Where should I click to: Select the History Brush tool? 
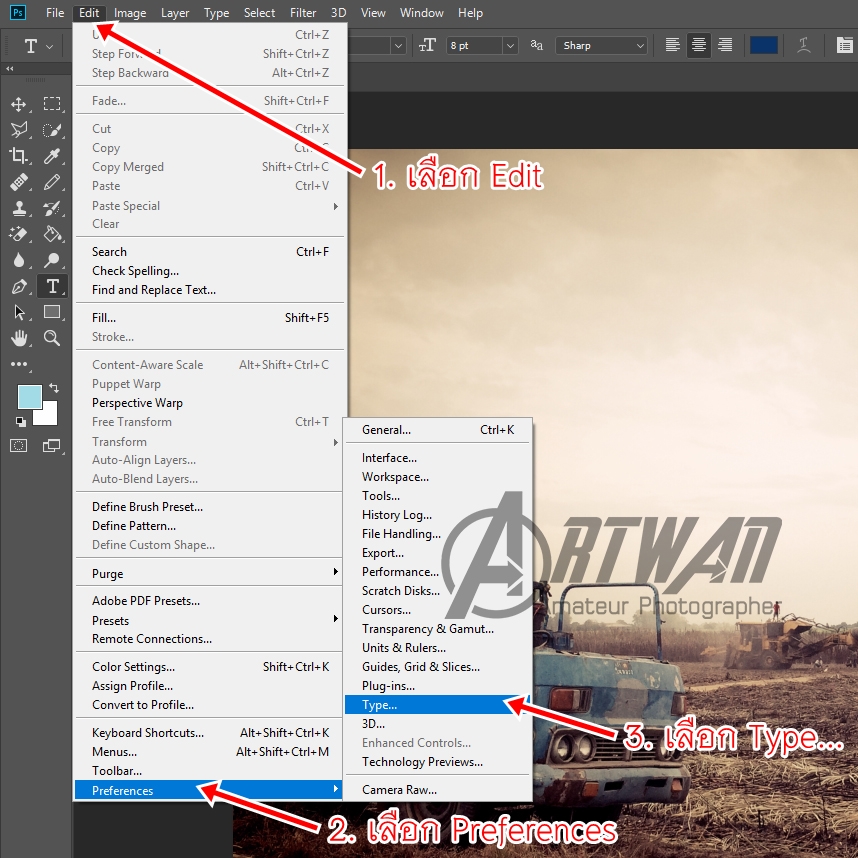point(52,208)
